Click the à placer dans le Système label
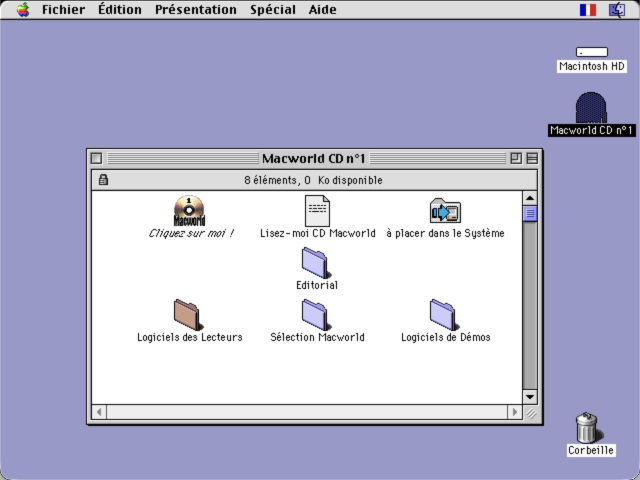 coord(445,233)
